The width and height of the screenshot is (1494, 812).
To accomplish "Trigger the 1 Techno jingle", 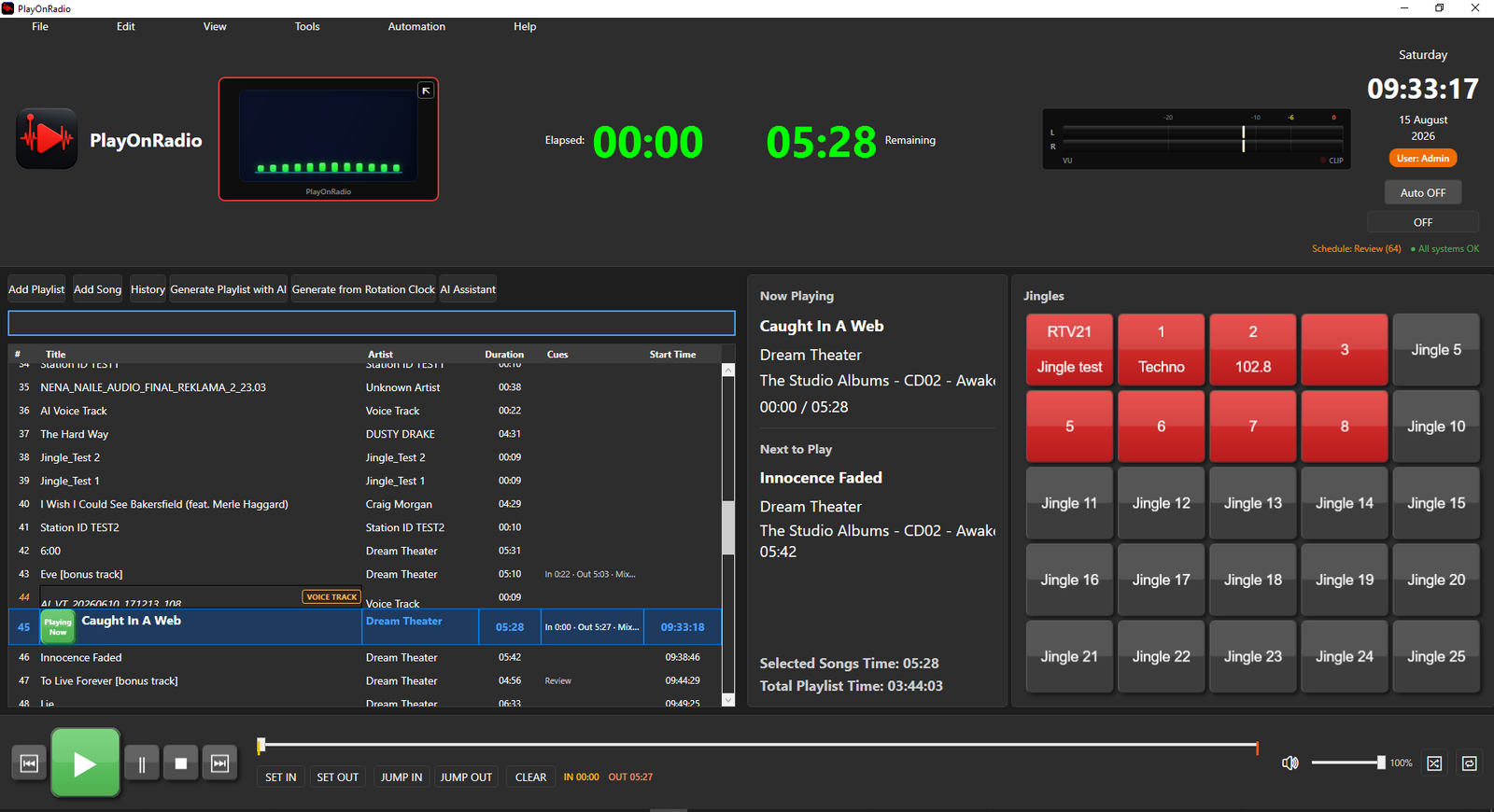I will 1162,350.
